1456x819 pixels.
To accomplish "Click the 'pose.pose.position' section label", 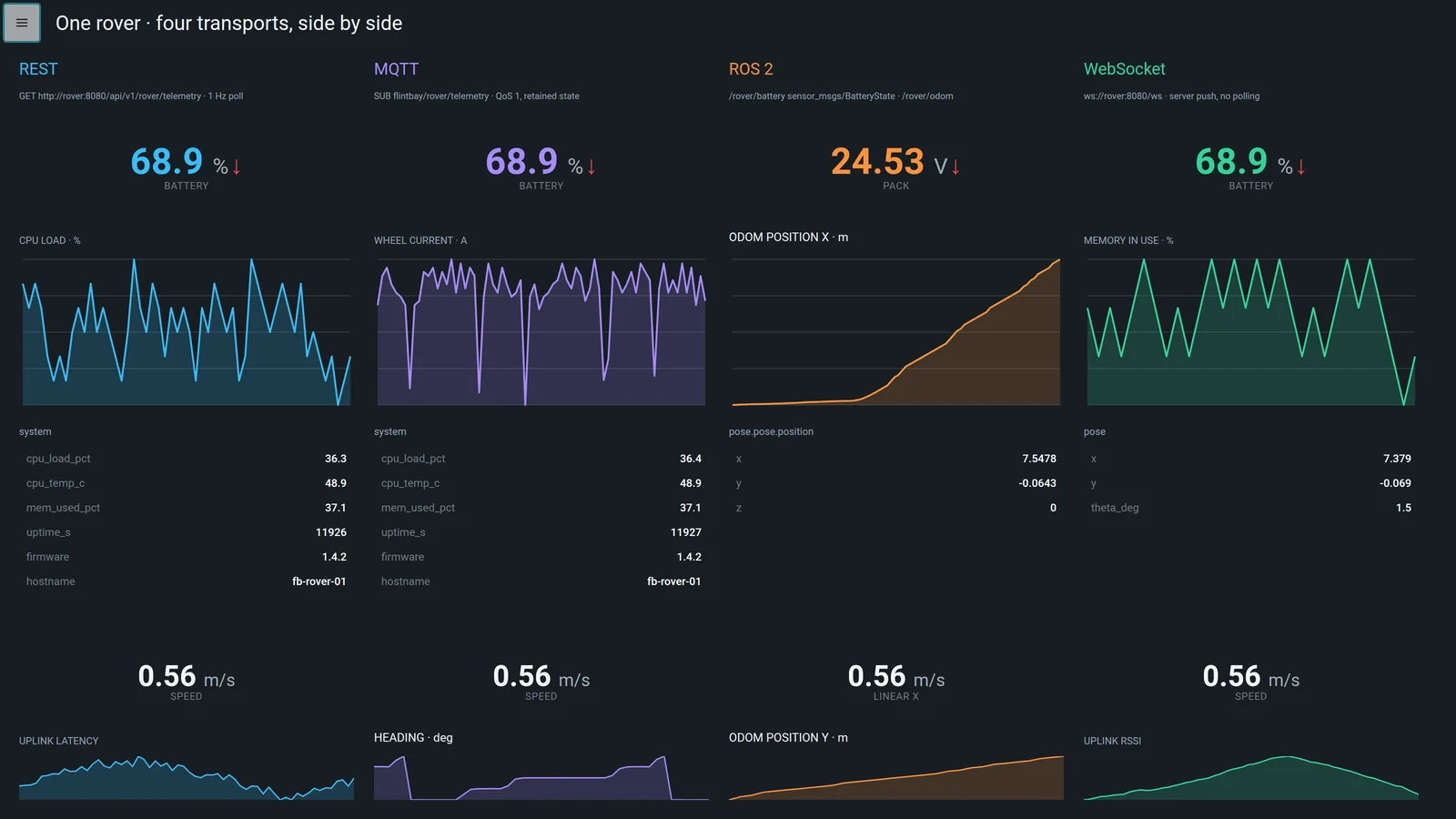I will click(771, 431).
